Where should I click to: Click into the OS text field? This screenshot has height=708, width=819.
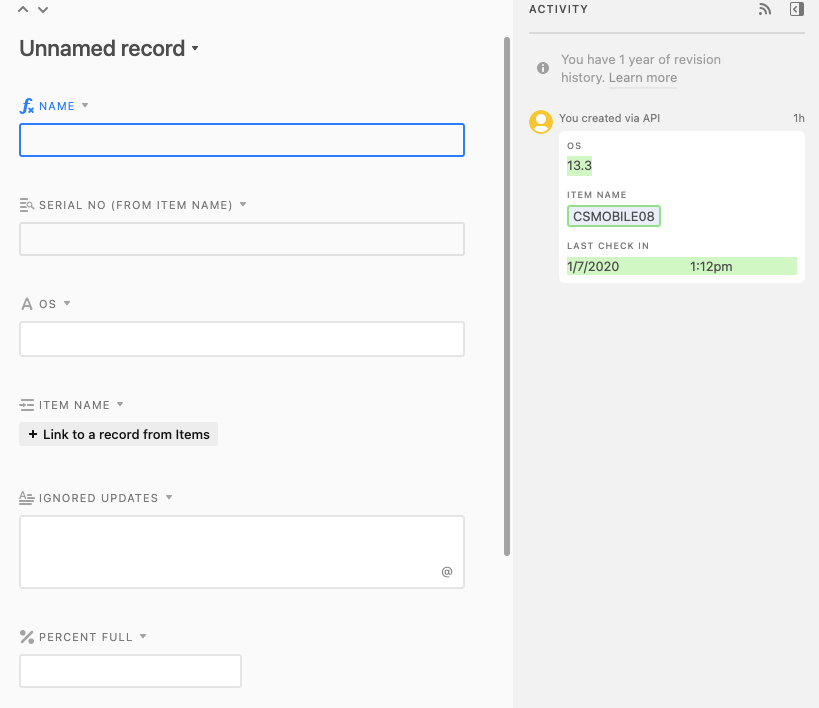[242, 339]
